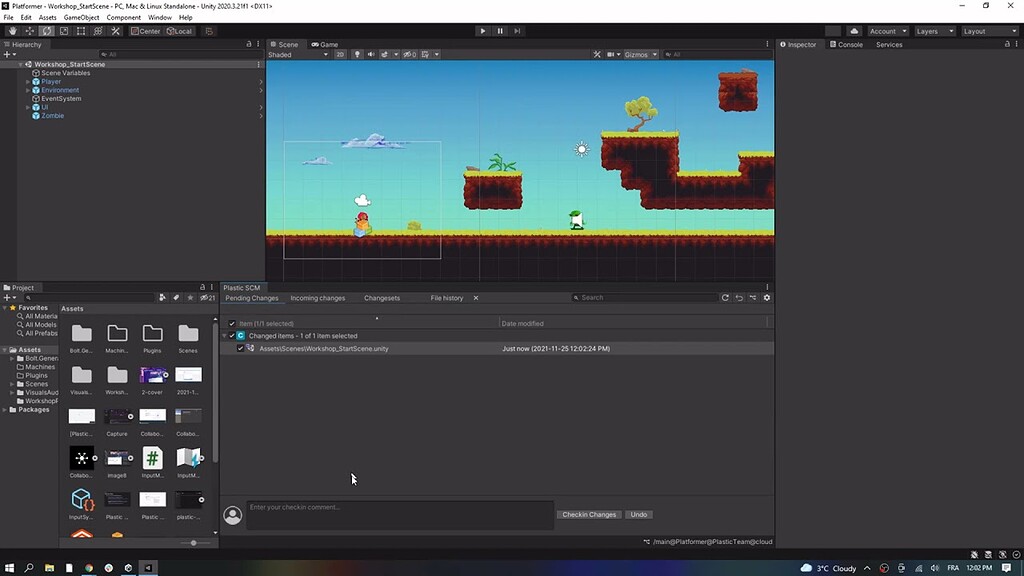This screenshot has height=576, width=1024.
Task: Toggle the 2D view mode button
Action: (340, 54)
